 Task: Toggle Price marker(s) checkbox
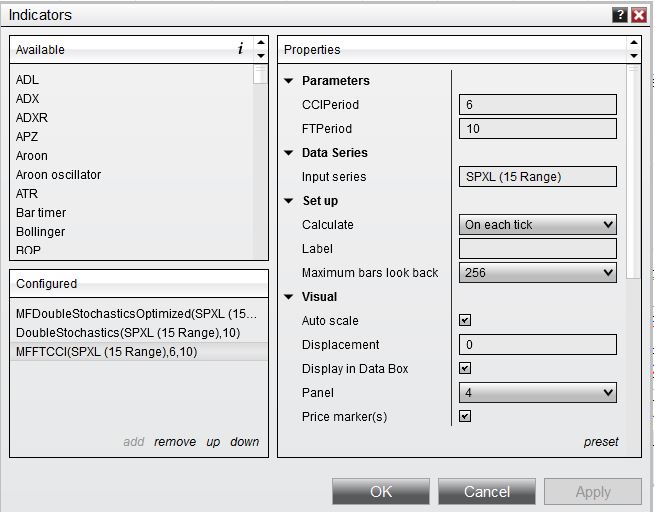(x=465, y=416)
